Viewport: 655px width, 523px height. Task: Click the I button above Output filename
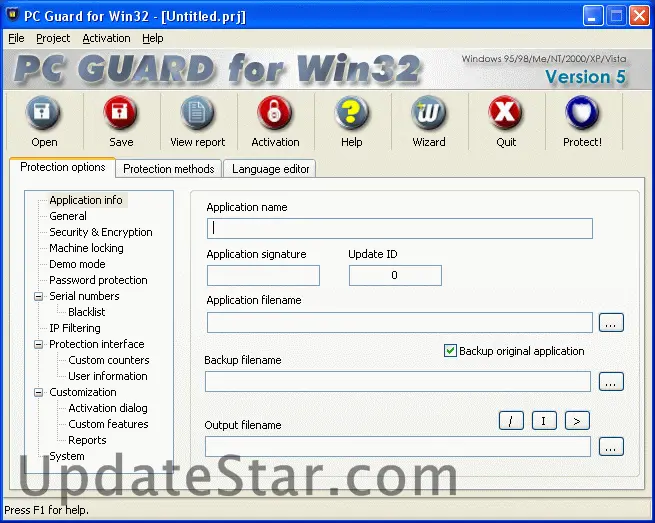[x=544, y=421]
